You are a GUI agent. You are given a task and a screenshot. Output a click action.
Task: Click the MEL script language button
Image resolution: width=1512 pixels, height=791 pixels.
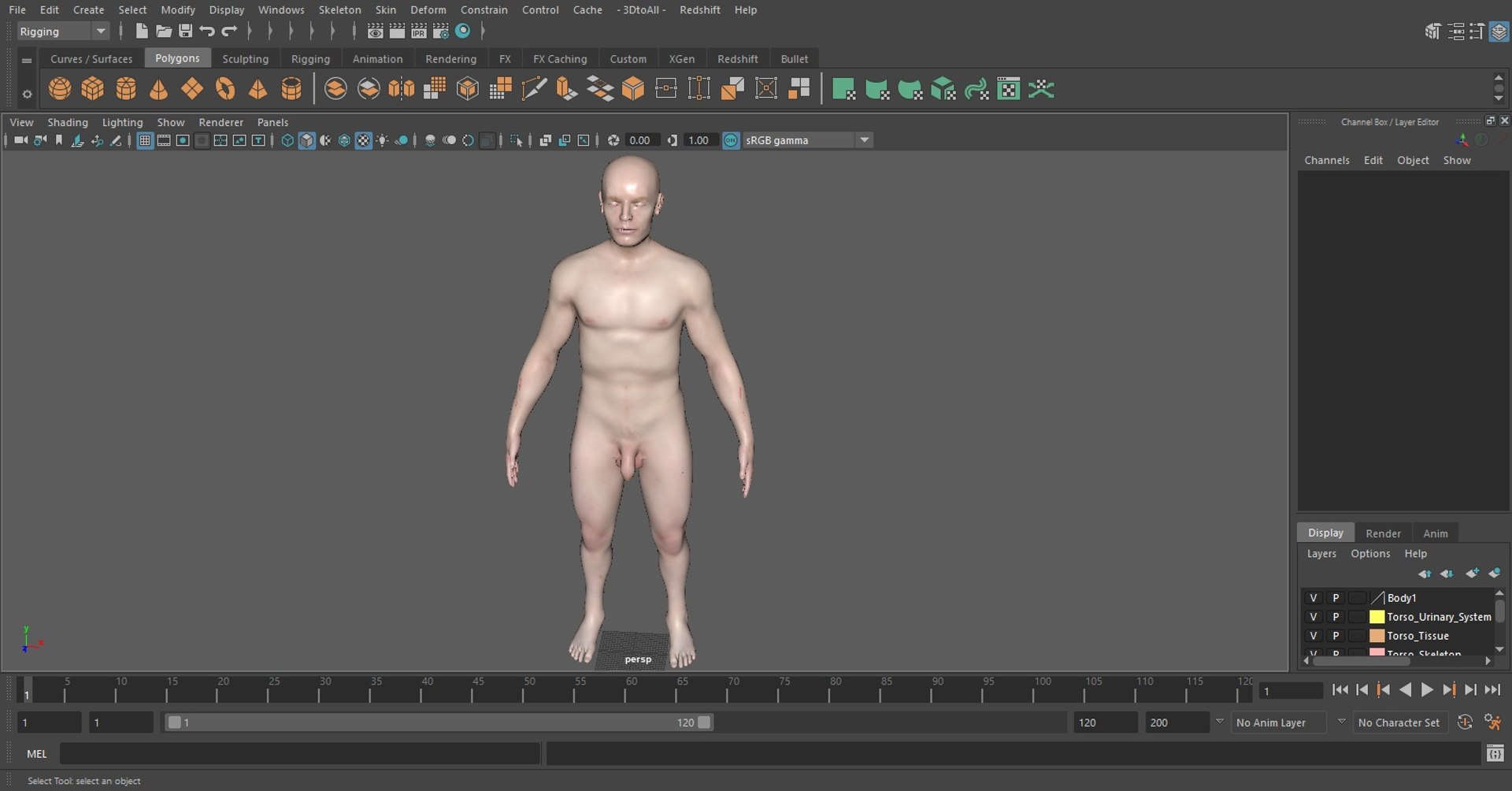[x=37, y=754]
